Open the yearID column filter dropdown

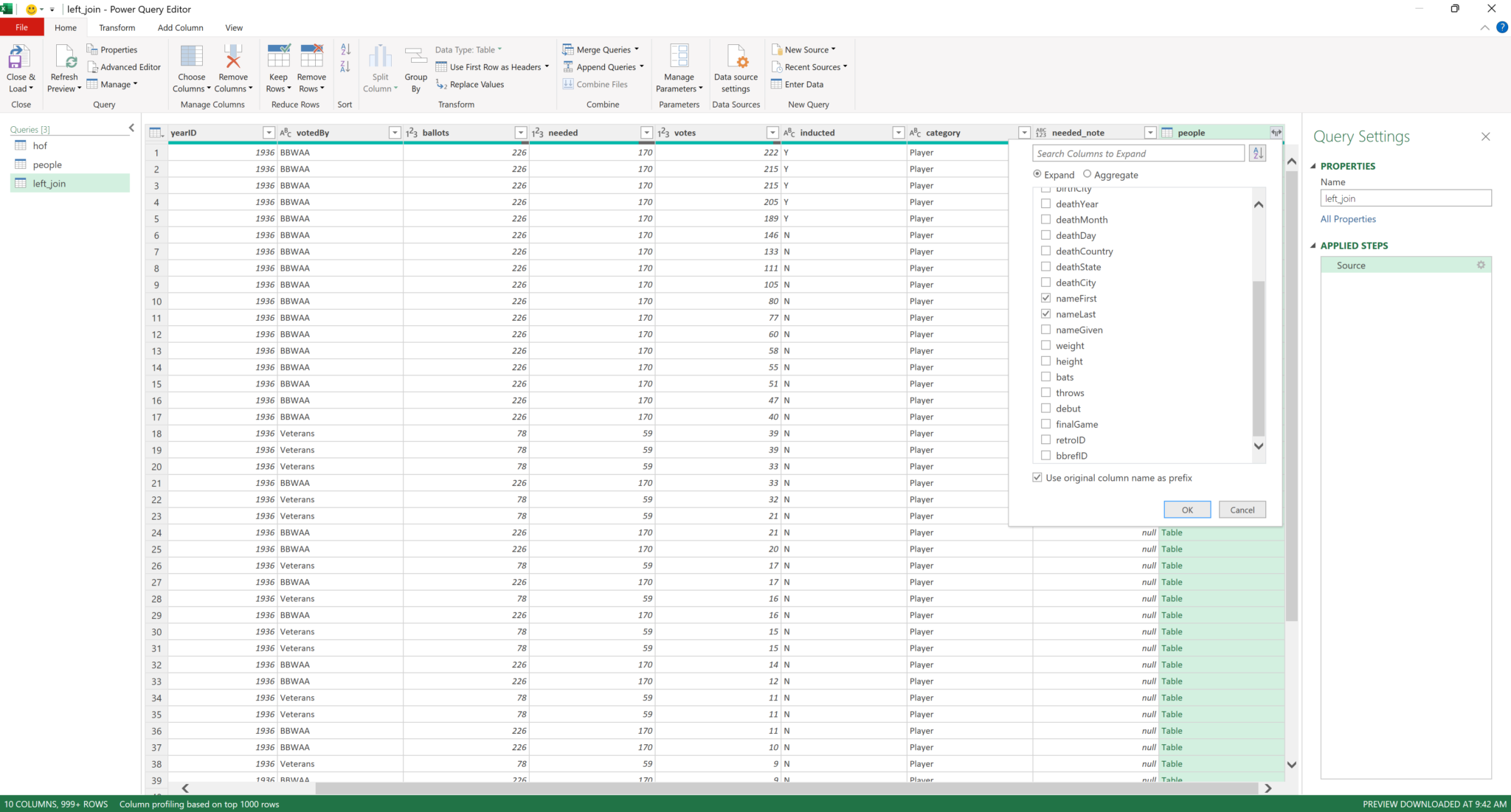269,132
